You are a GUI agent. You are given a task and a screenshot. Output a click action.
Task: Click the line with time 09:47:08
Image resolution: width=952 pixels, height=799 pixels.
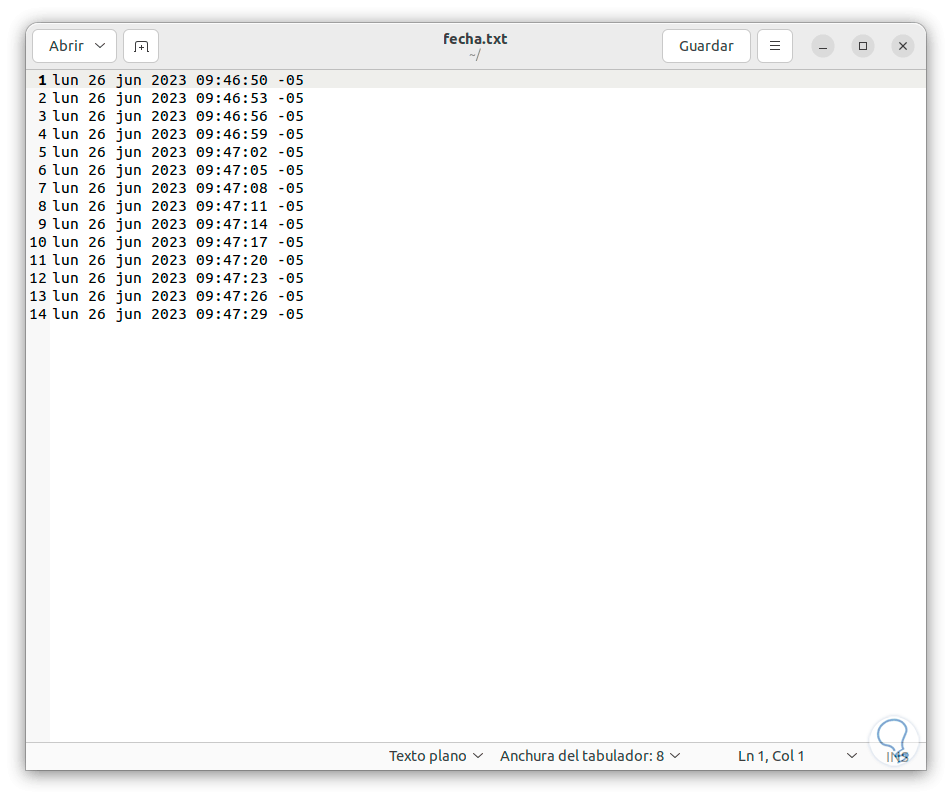(178, 188)
